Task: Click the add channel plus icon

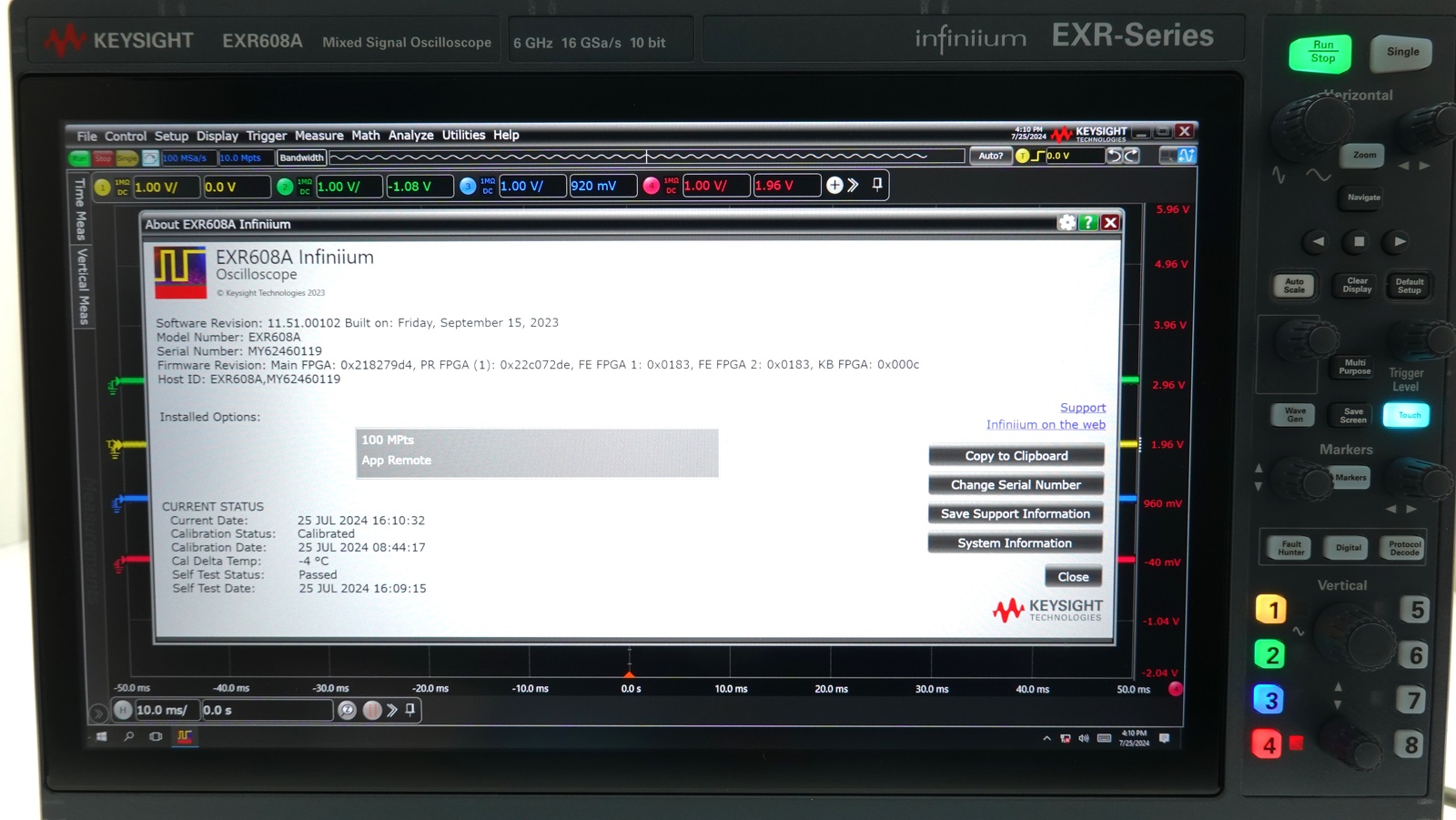Action: click(834, 186)
